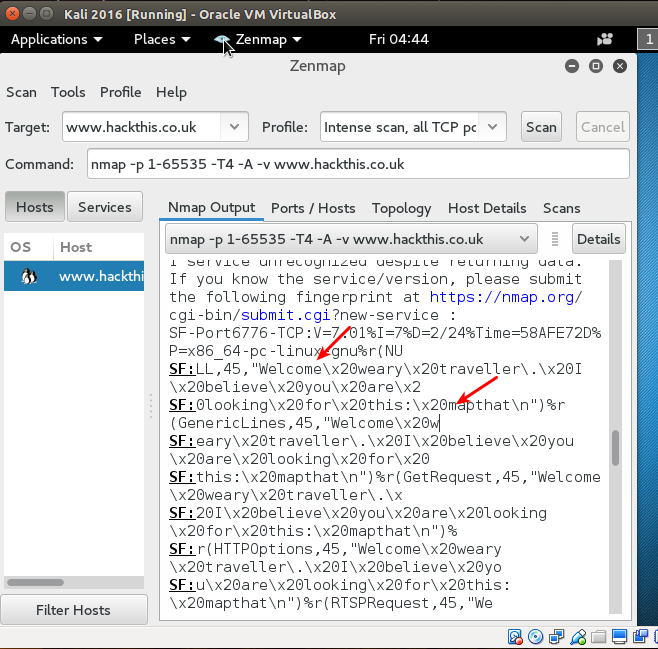Image resolution: width=658 pixels, height=649 pixels.
Task: Click the Fri 04:44 clock in panel
Action: pos(399,39)
